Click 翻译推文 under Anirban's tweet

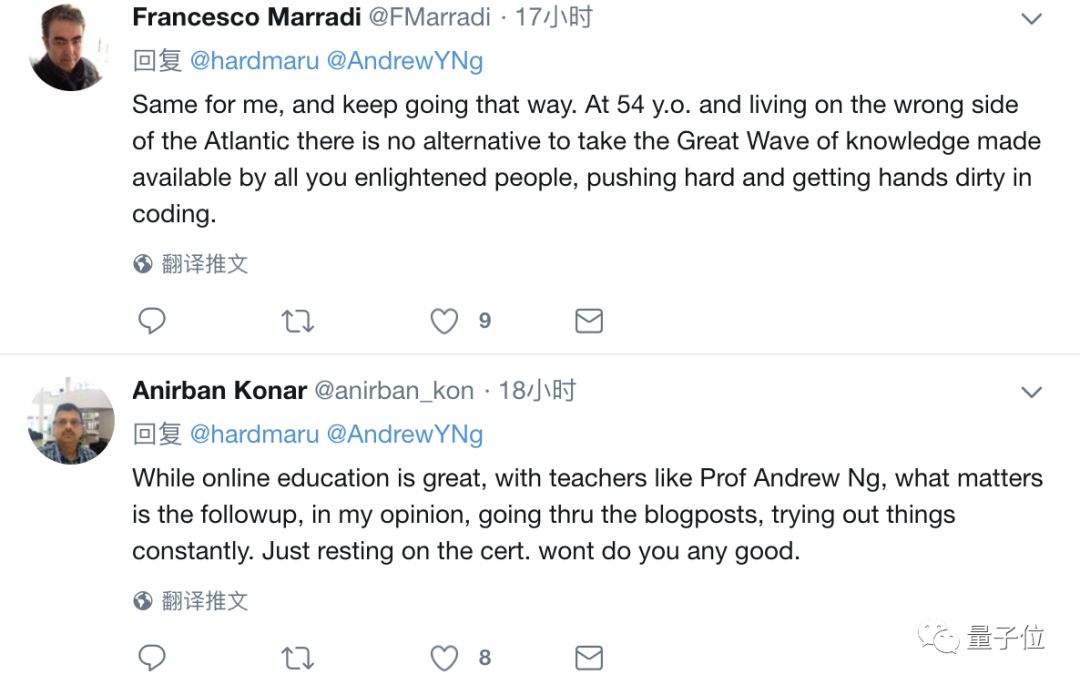(x=203, y=601)
